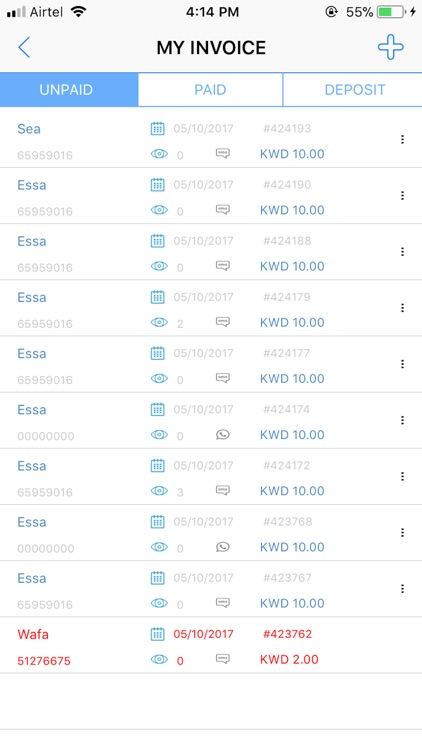Open the three-dot menu for invoice #423767
Viewport: 422px width, 750px height.
pos(402,589)
